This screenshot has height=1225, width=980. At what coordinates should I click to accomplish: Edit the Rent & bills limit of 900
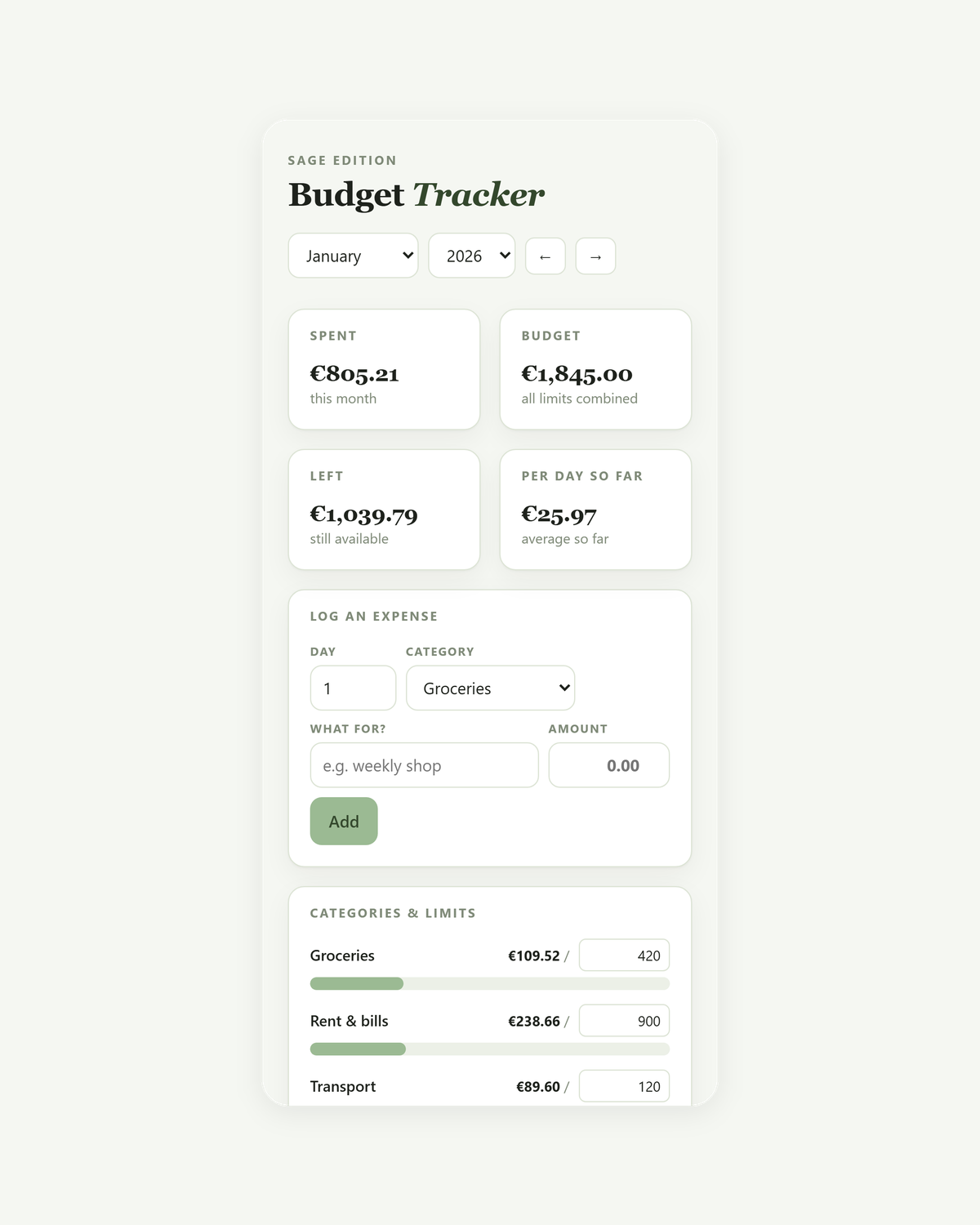(x=624, y=1021)
